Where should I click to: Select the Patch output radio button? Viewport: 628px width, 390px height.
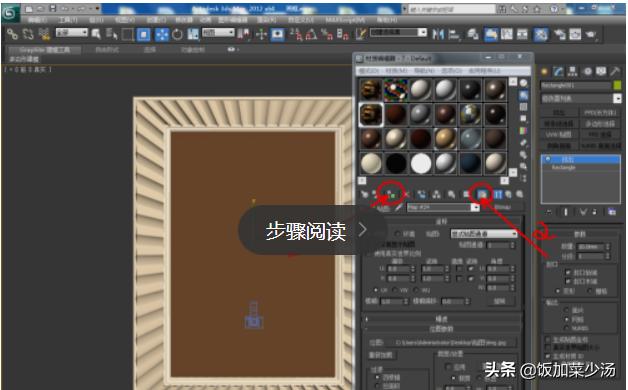point(566,310)
